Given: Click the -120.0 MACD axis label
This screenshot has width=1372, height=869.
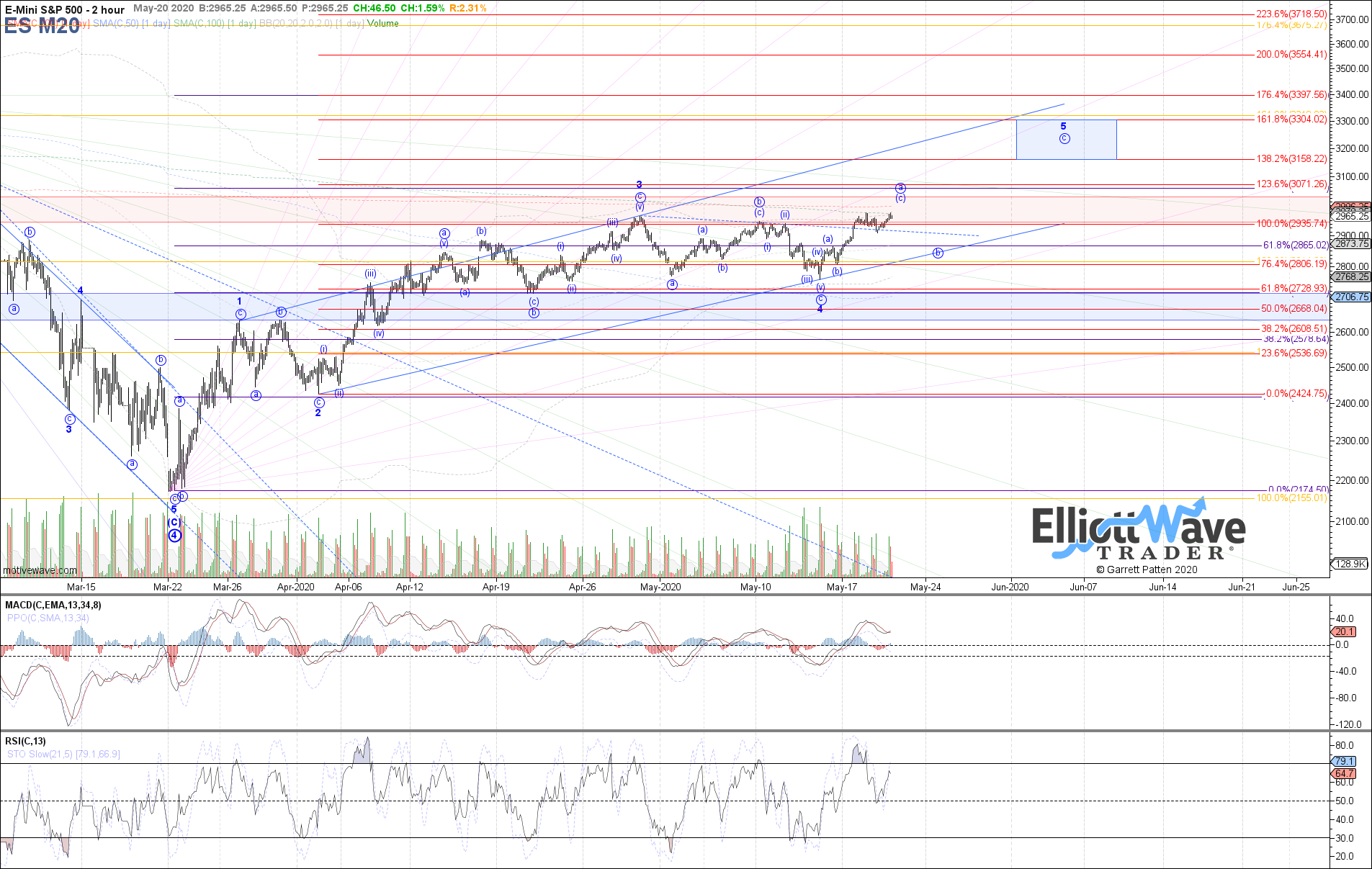Looking at the screenshot, I should (x=1349, y=724).
